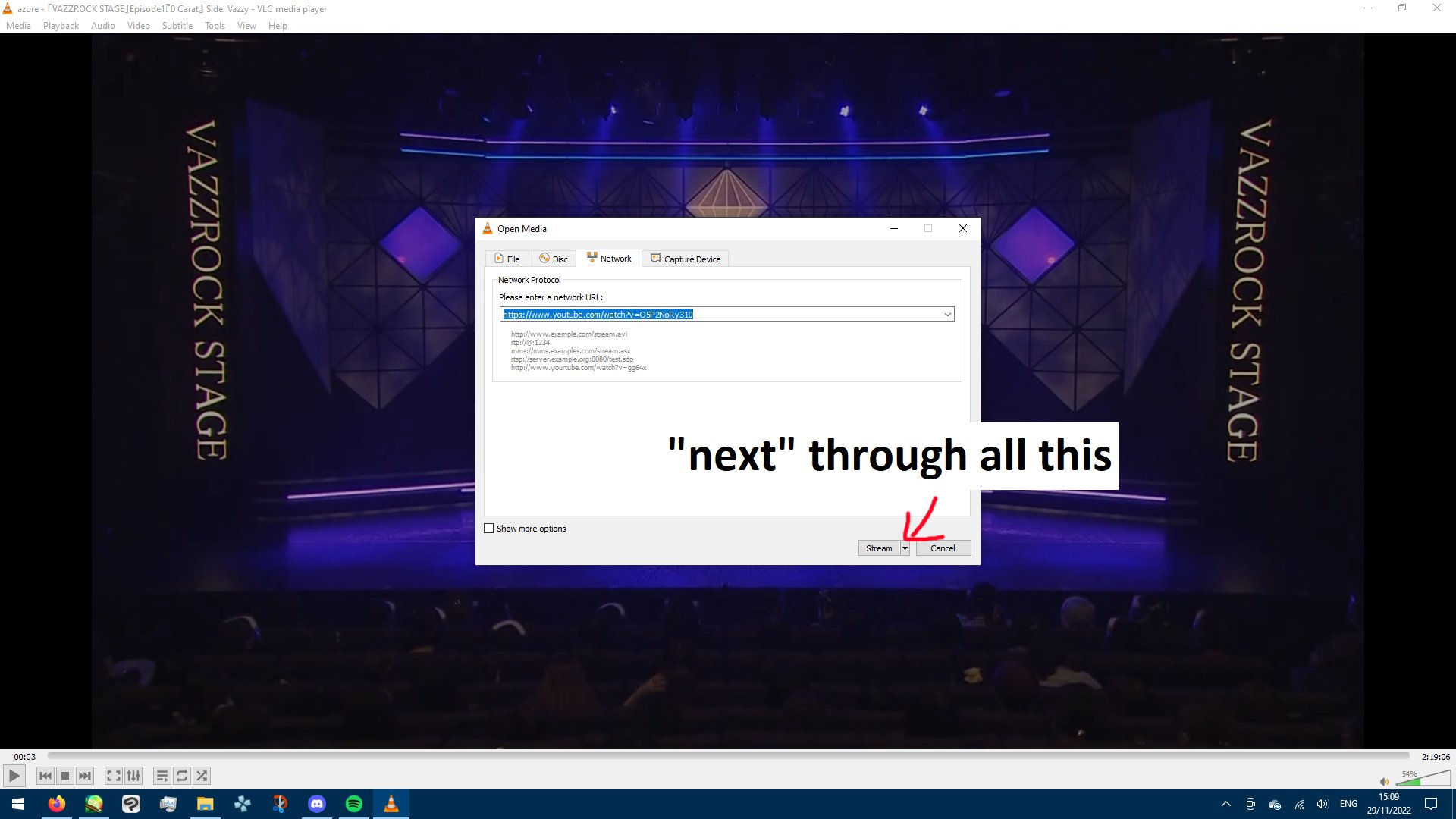Toggle loop repeat mode
Screen dimensions: 1456x819
coord(182,776)
